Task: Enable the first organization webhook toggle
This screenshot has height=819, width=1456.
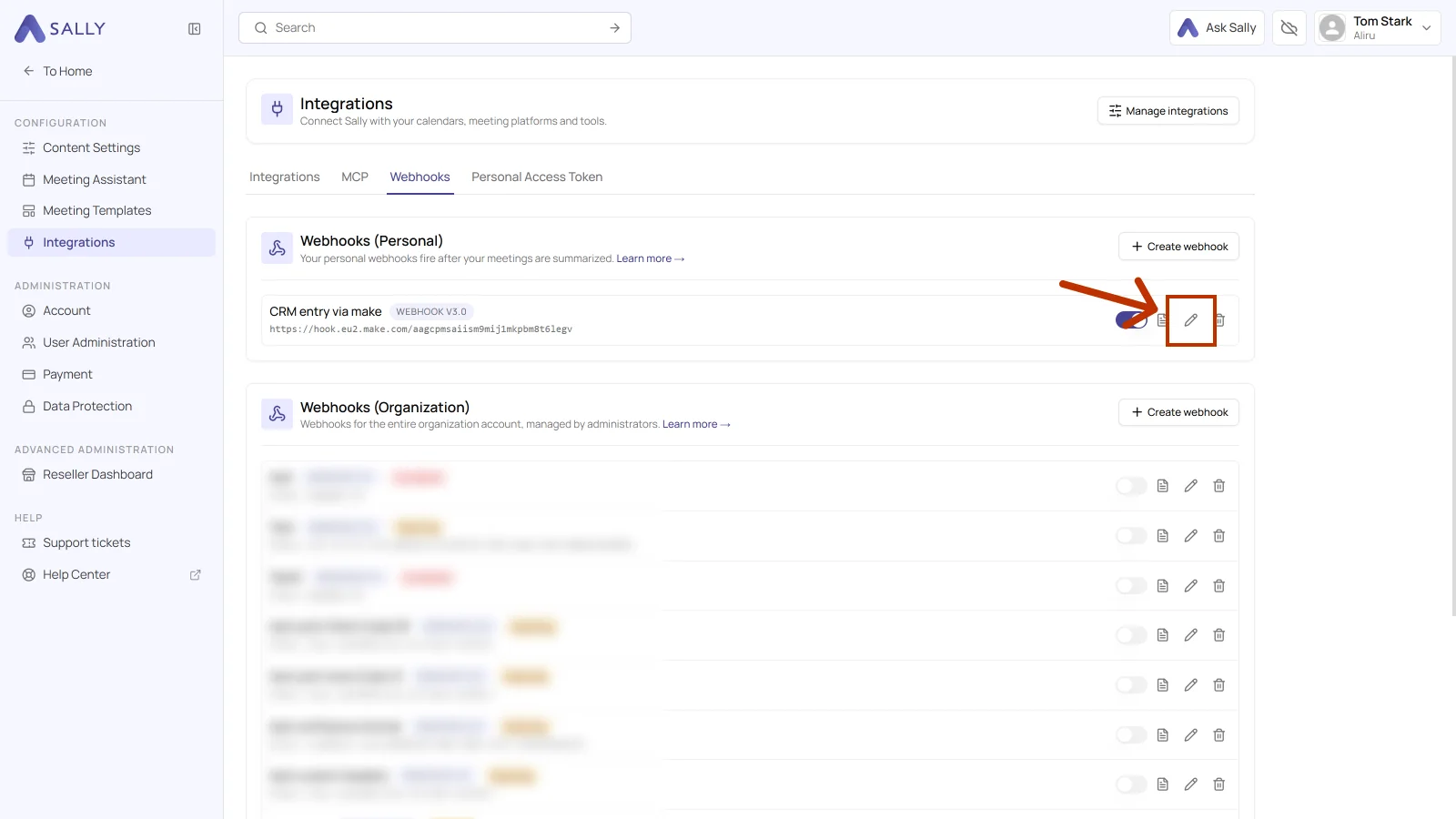Action: (1131, 486)
